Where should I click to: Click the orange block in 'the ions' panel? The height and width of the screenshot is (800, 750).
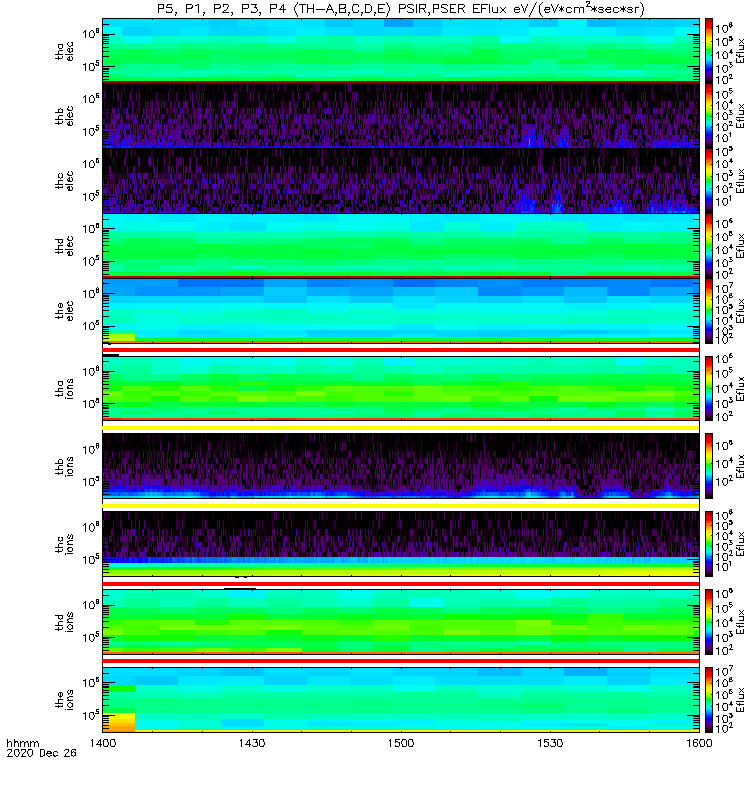point(119,722)
